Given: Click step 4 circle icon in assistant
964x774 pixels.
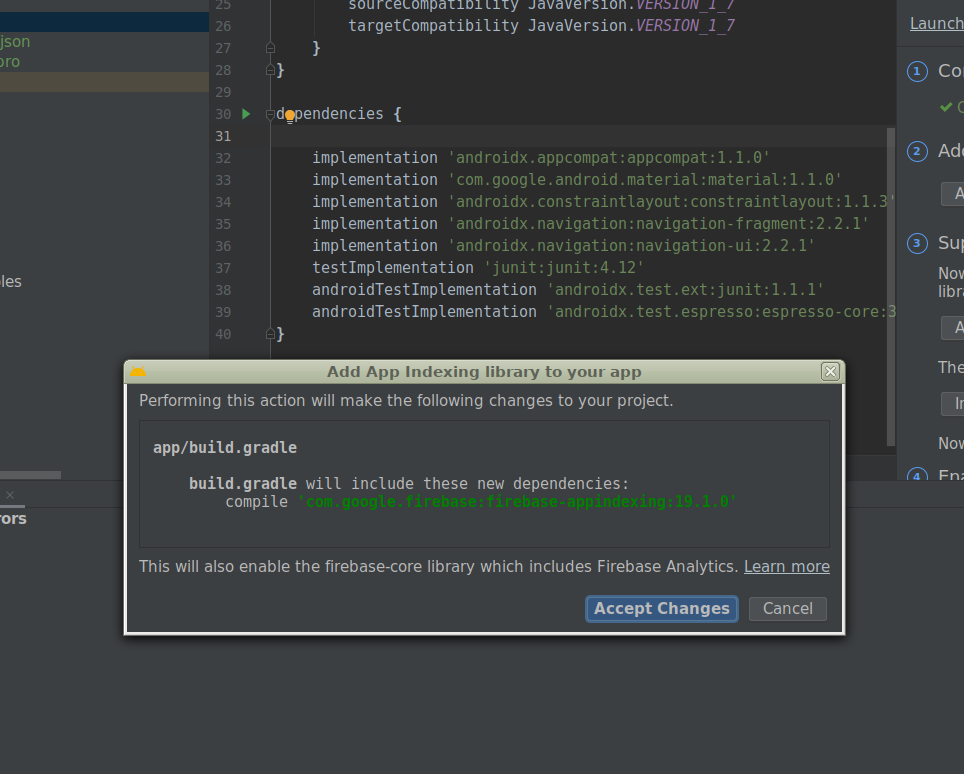Looking at the screenshot, I should [x=917, y=476].
